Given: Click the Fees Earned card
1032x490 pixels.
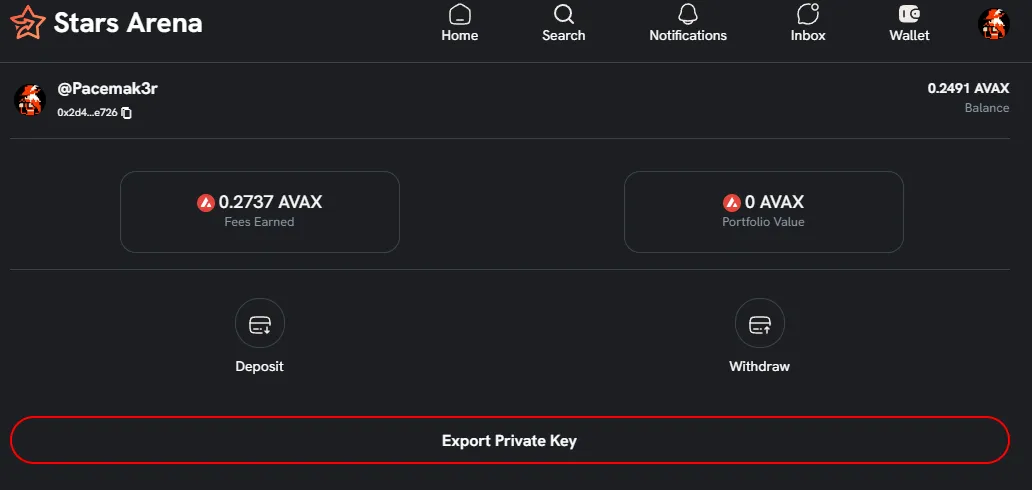Looking at the screenshot, I should tap(260, 212).
